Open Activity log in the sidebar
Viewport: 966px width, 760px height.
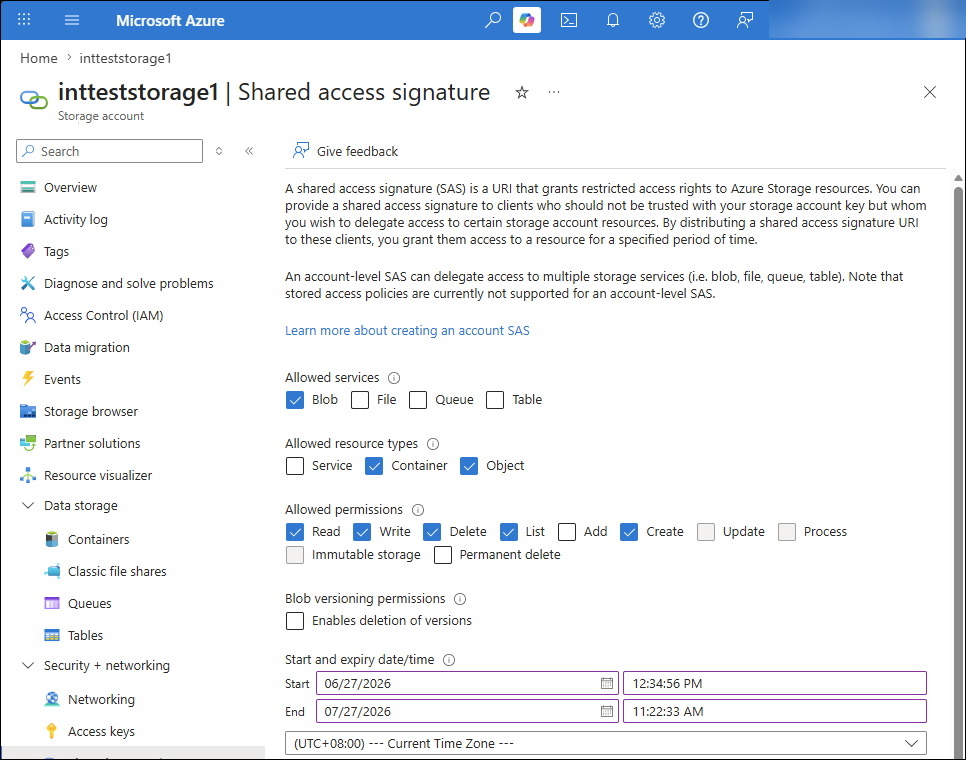click(x=75, y=219)
